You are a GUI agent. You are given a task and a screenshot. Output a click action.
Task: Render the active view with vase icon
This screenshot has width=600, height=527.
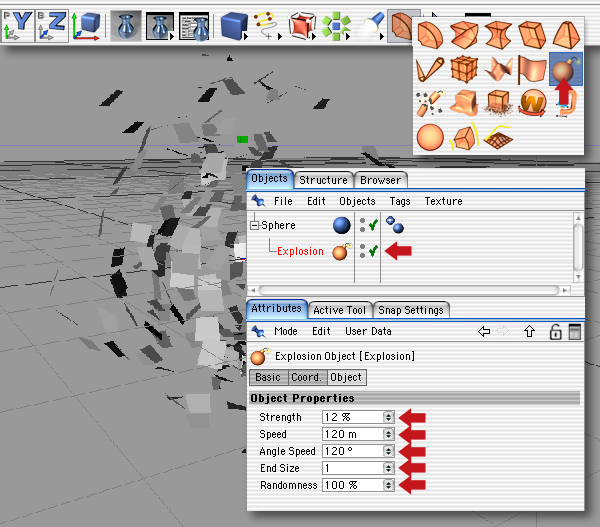click(x=126, y=26)
